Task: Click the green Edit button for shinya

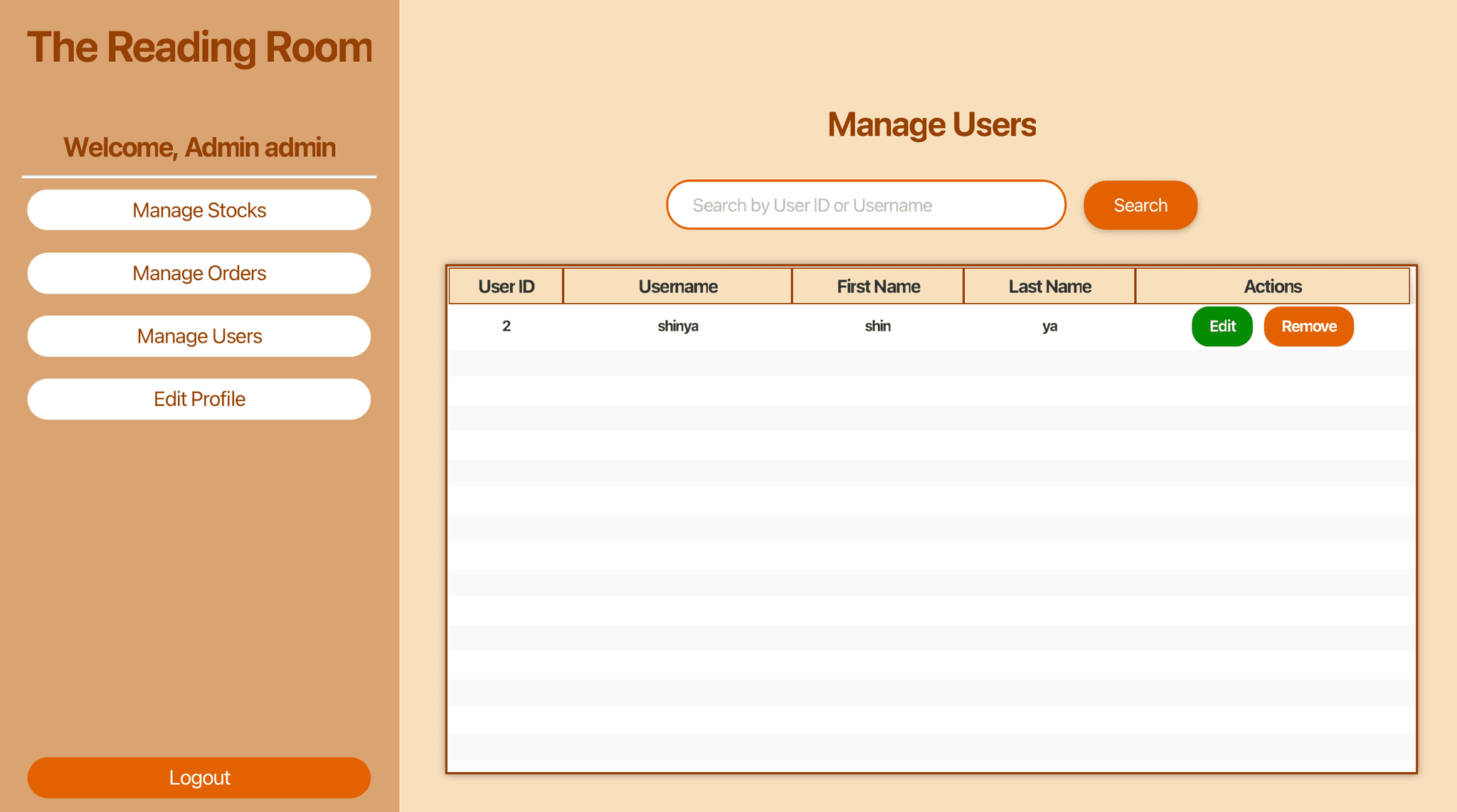Action: (1222, 326)
